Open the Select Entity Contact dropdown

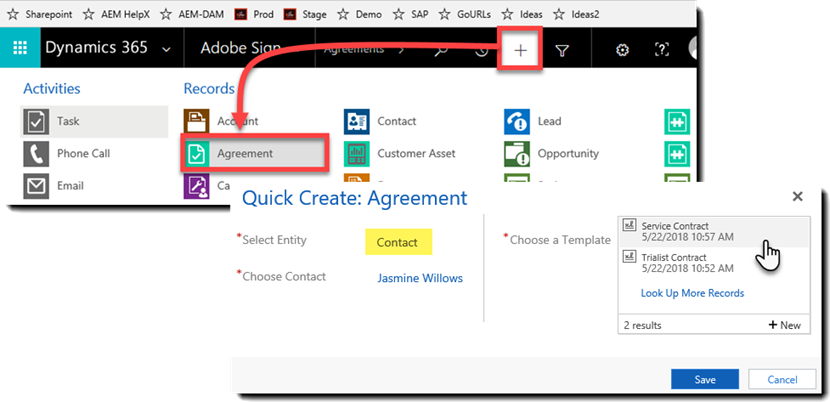click(x=398, y=242)
